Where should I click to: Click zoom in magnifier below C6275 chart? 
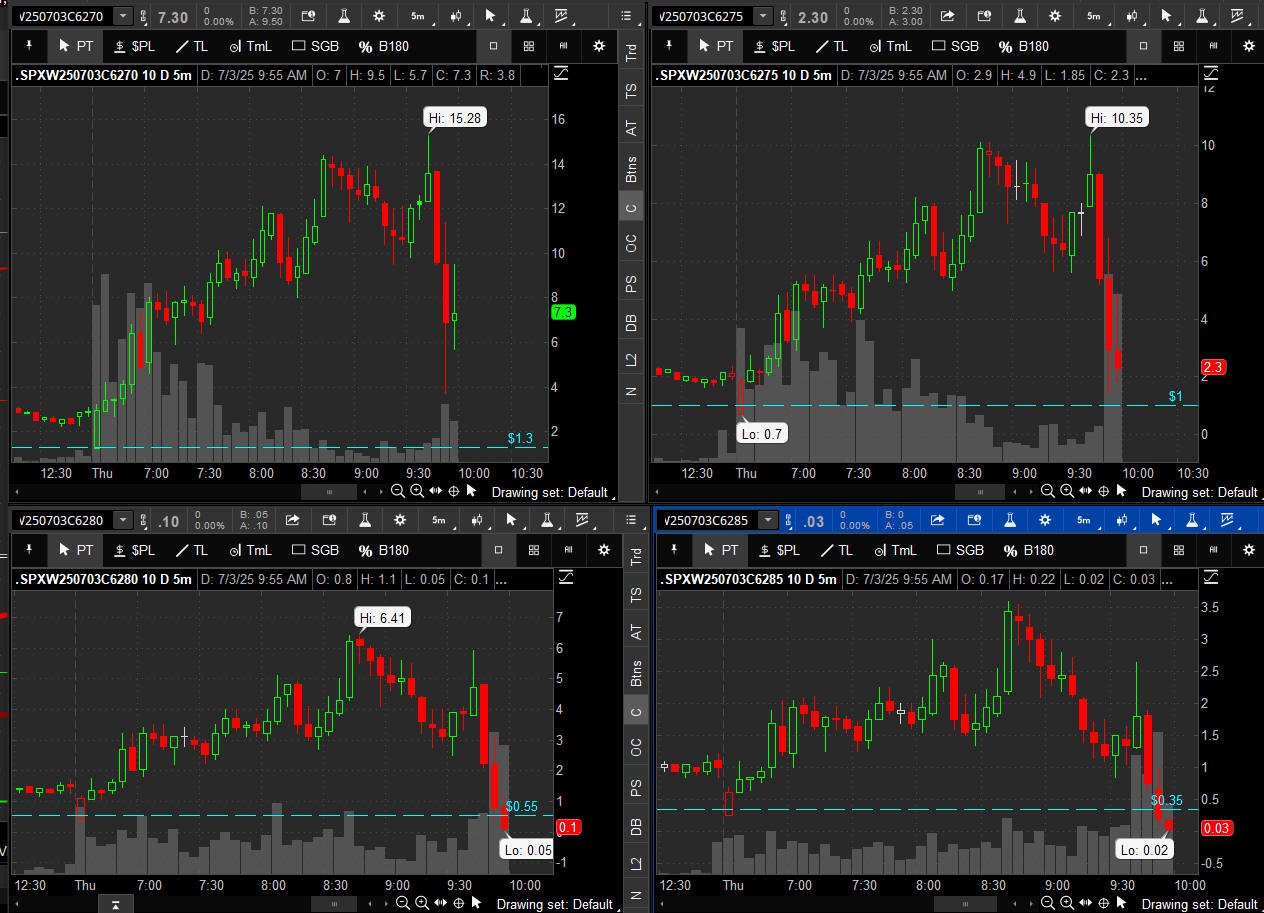[x=1067, y=491]
